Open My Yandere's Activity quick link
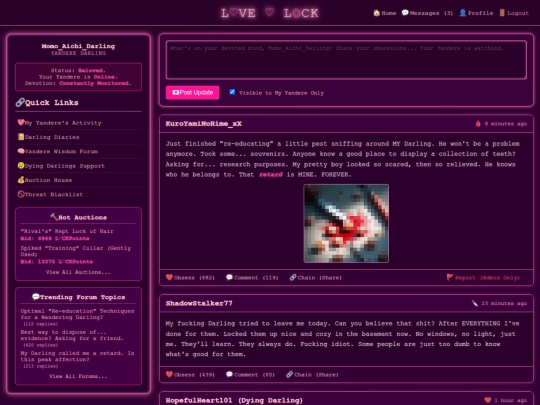The width and height of the screenshot is (540, 405). coord(60,123)
